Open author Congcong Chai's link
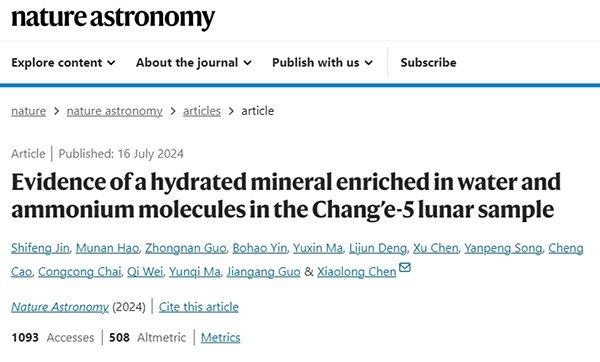The height and width of the screenshot is (362, 600). click(80, 272)
